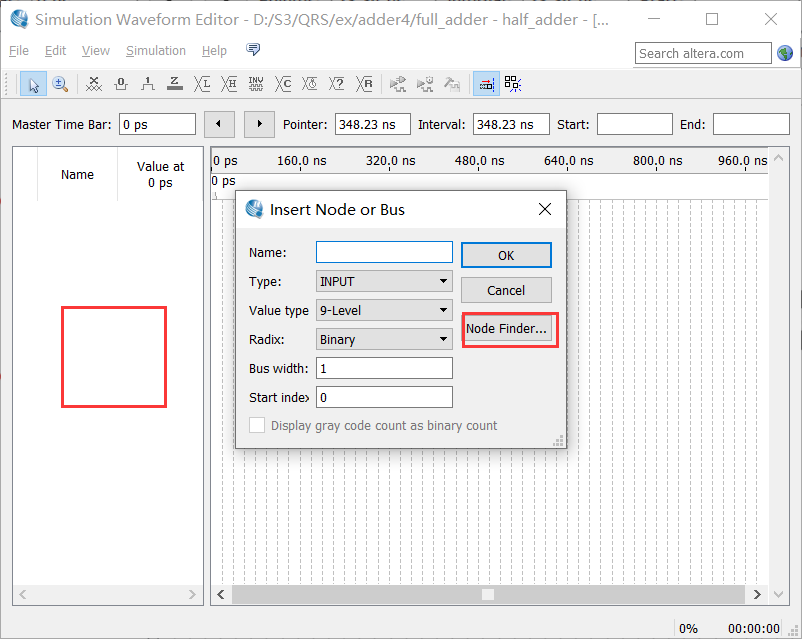This screenshot has width=802, height=639.
Task: Click name panel scroll left arrow
Action: [23, 594]
